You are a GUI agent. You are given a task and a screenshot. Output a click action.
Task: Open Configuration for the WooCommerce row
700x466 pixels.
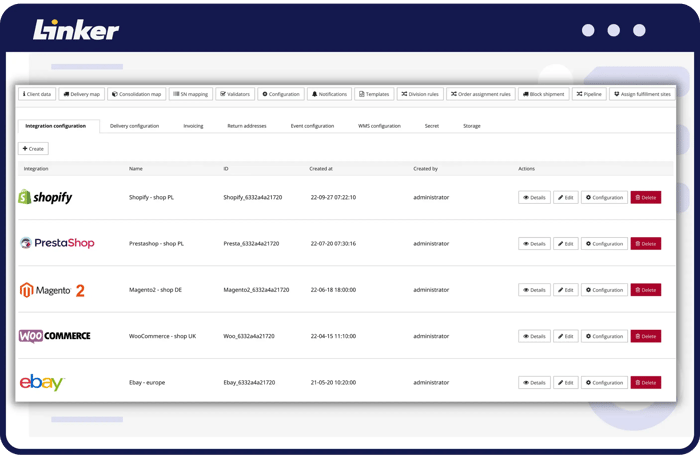pyautogui.click(x=604, y=336)
